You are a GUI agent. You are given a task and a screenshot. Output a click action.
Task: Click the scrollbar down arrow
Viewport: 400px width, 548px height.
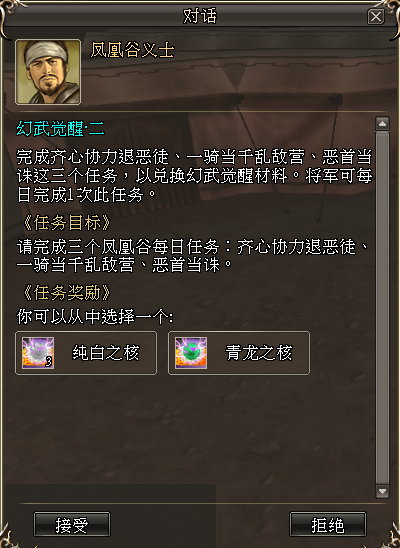click(x=382, y=491)
